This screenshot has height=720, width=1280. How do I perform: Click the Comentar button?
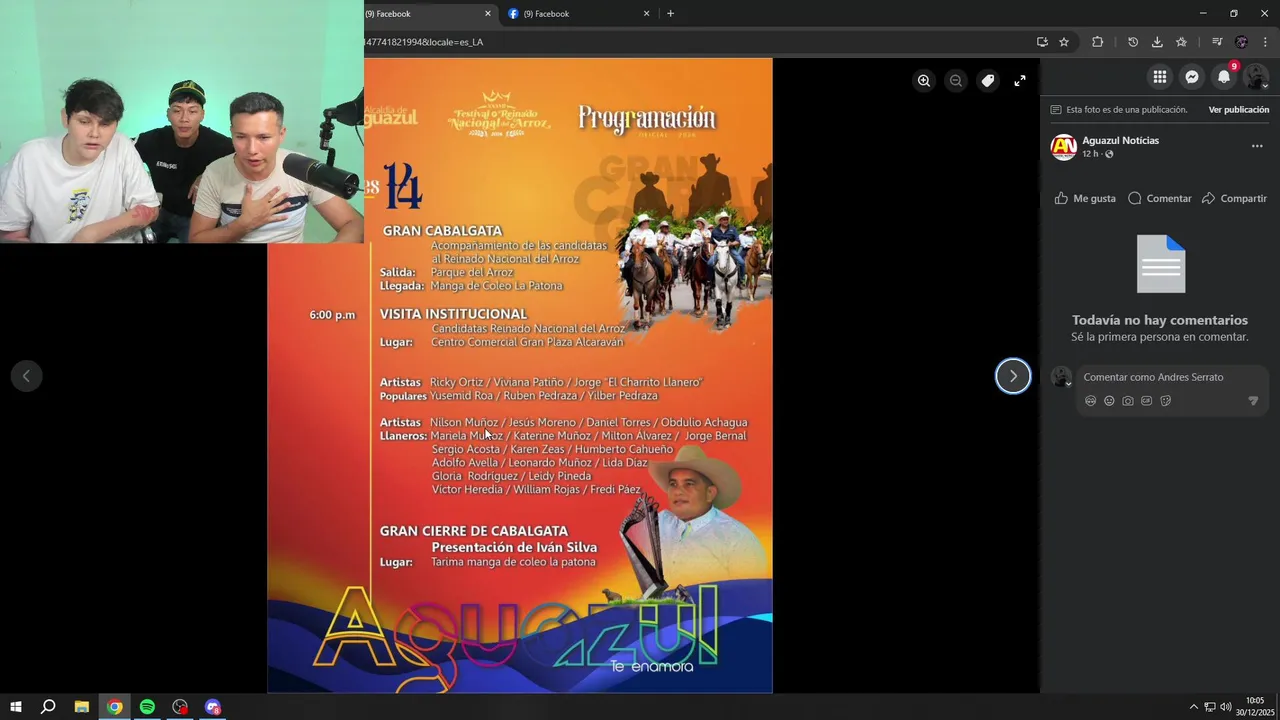click(x=1160, y=198)
